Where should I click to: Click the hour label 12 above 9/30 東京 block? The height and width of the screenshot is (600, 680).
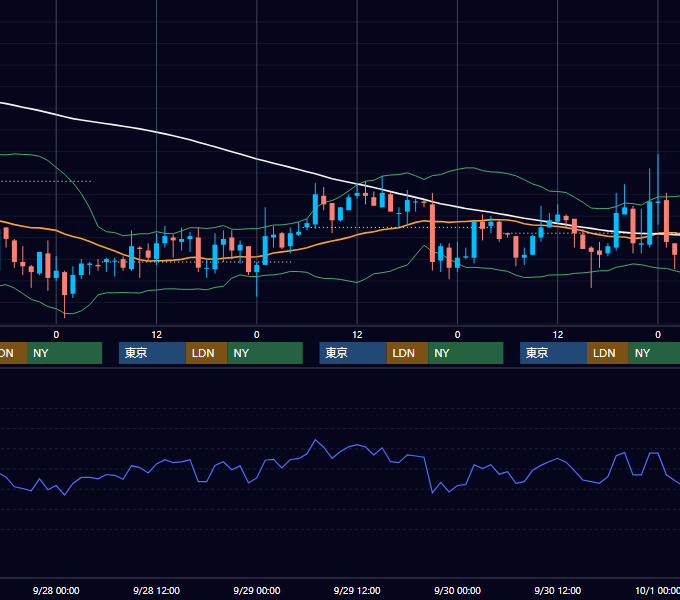558,335
